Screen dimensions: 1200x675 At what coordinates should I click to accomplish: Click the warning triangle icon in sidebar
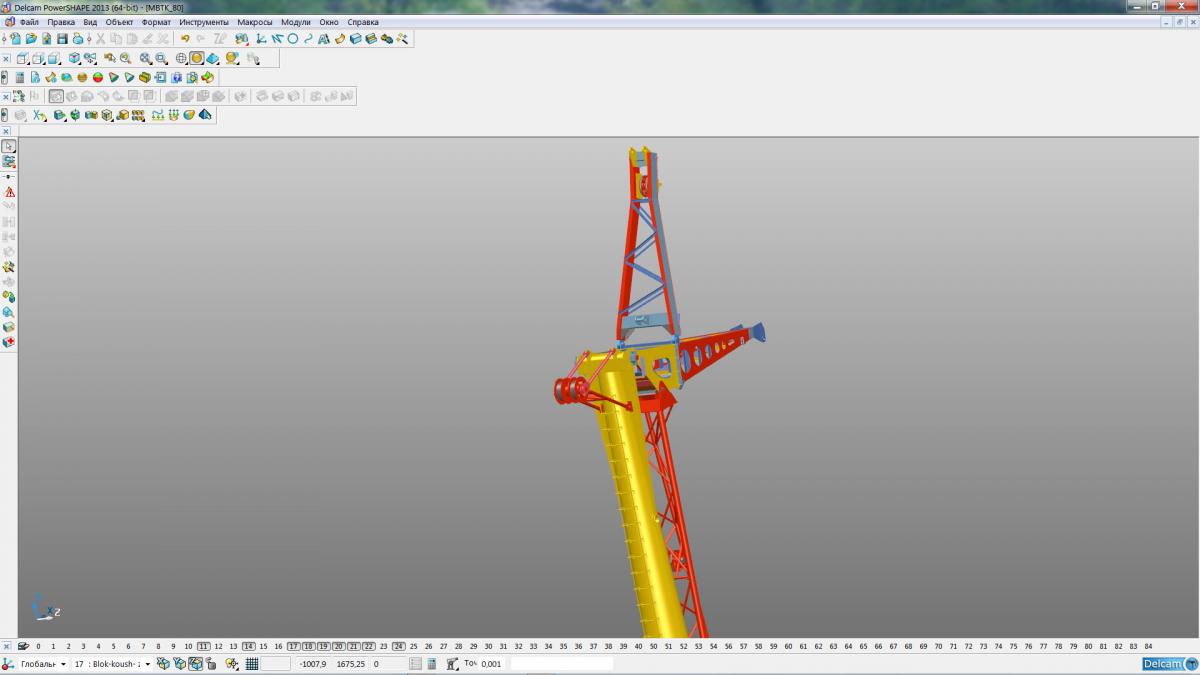(x=9, y=191)
